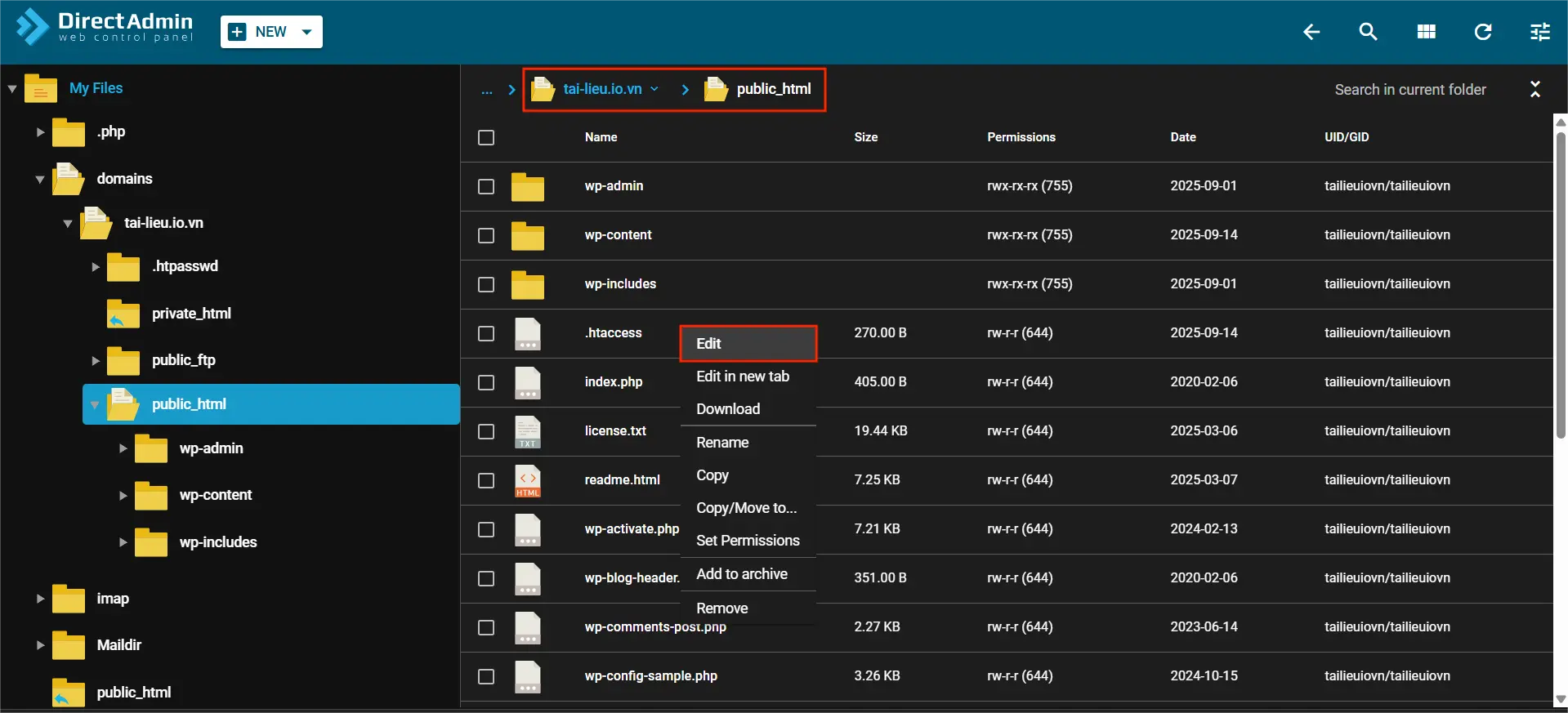1568x713 pixels.
Task: Click the imap folder icon in tree
Action: (x=69, y=599)
